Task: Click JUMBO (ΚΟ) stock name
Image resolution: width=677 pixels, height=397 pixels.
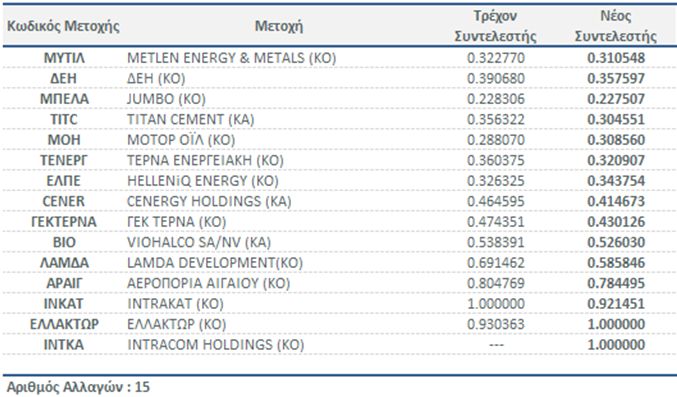Action: 166,99
